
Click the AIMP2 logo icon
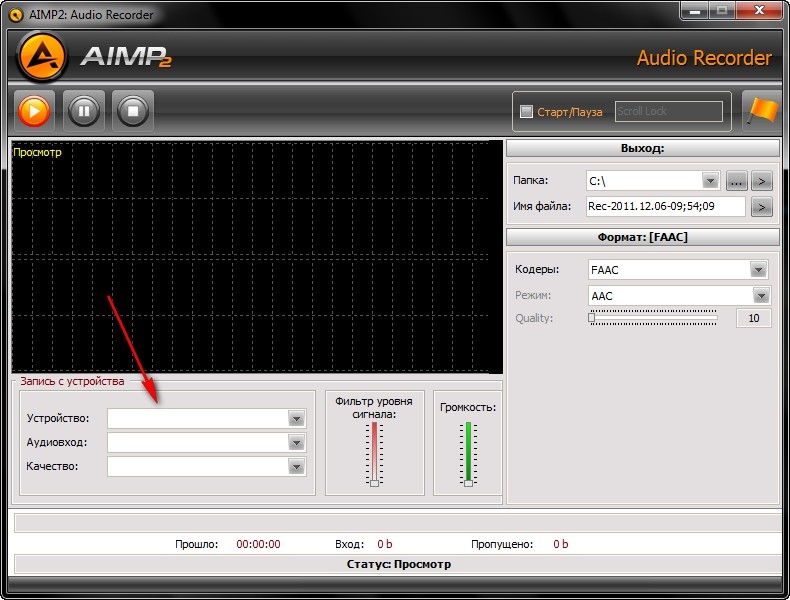click(x=42, y=57)
